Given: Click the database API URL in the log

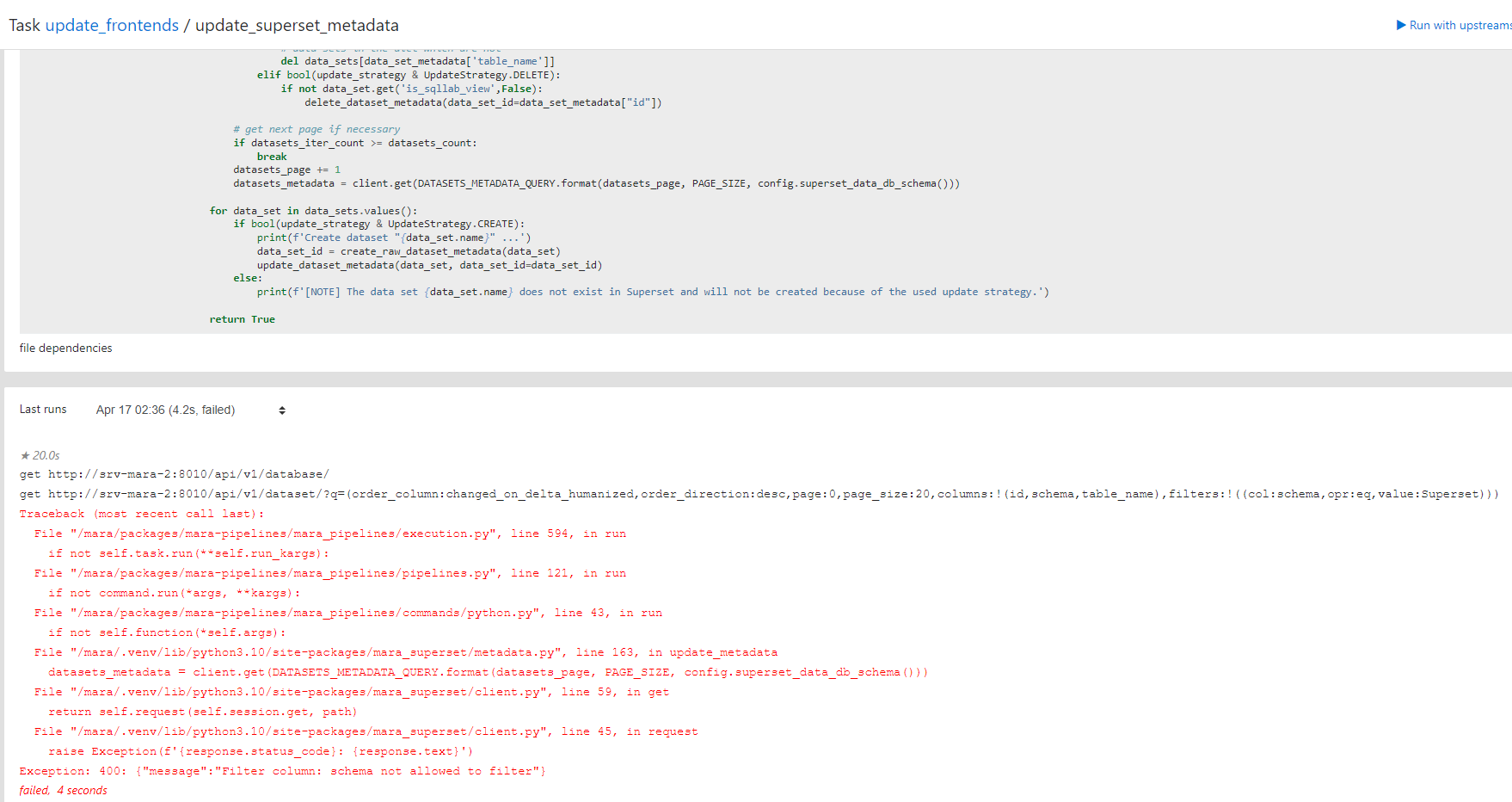Looking at the screenshot, I should tap(172, 473).
